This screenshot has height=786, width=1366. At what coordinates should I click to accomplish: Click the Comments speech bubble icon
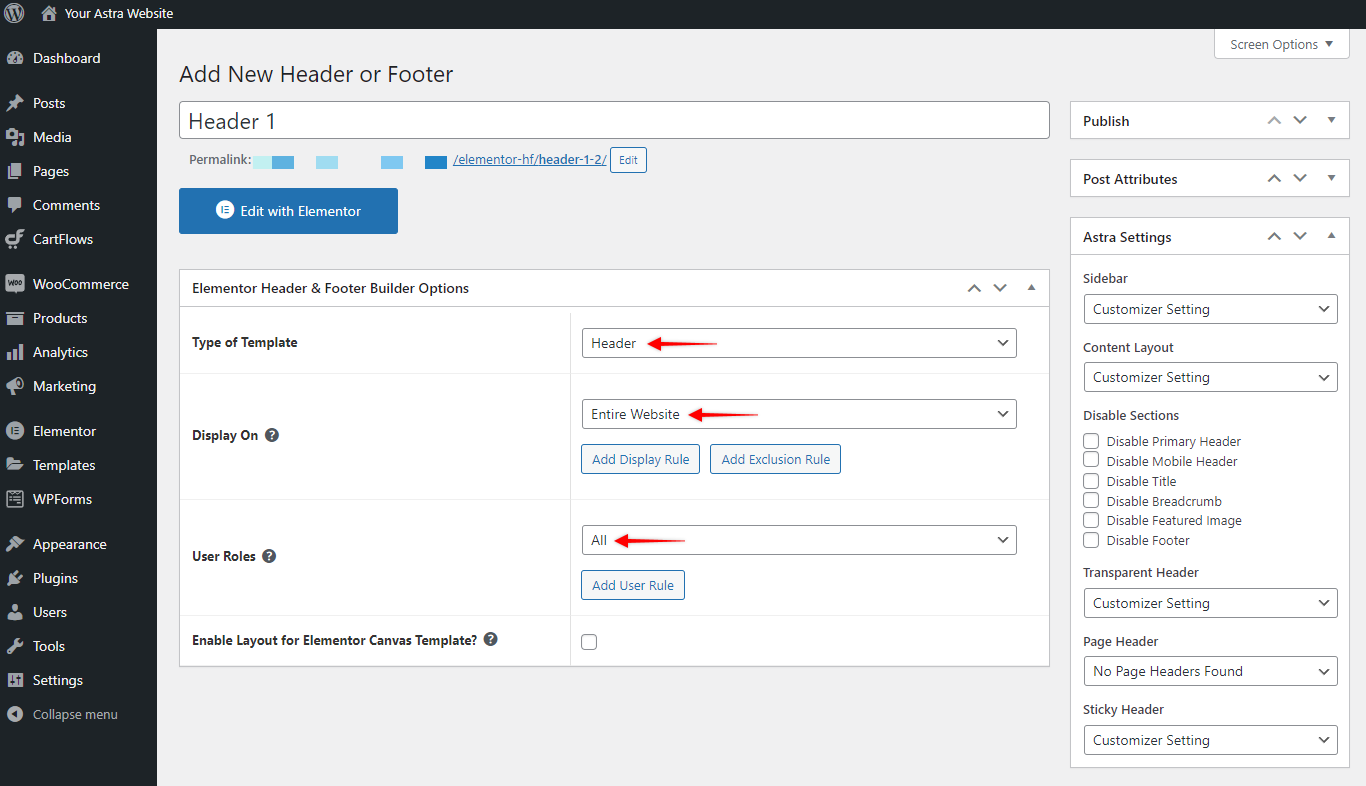[15, 205]
